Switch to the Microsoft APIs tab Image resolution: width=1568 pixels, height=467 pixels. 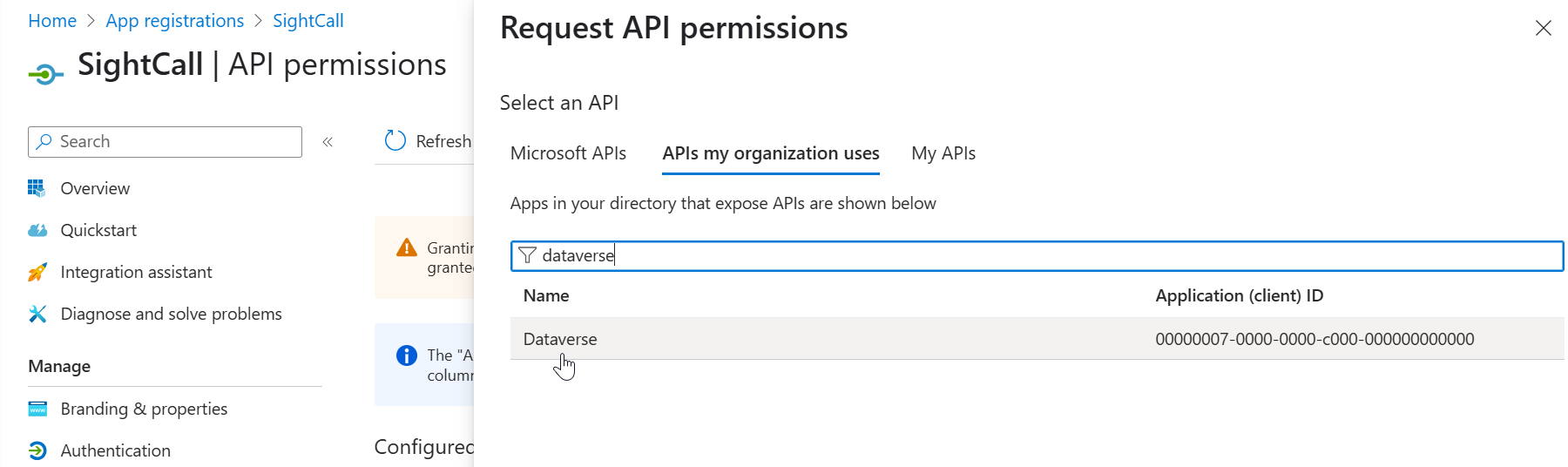568,153
